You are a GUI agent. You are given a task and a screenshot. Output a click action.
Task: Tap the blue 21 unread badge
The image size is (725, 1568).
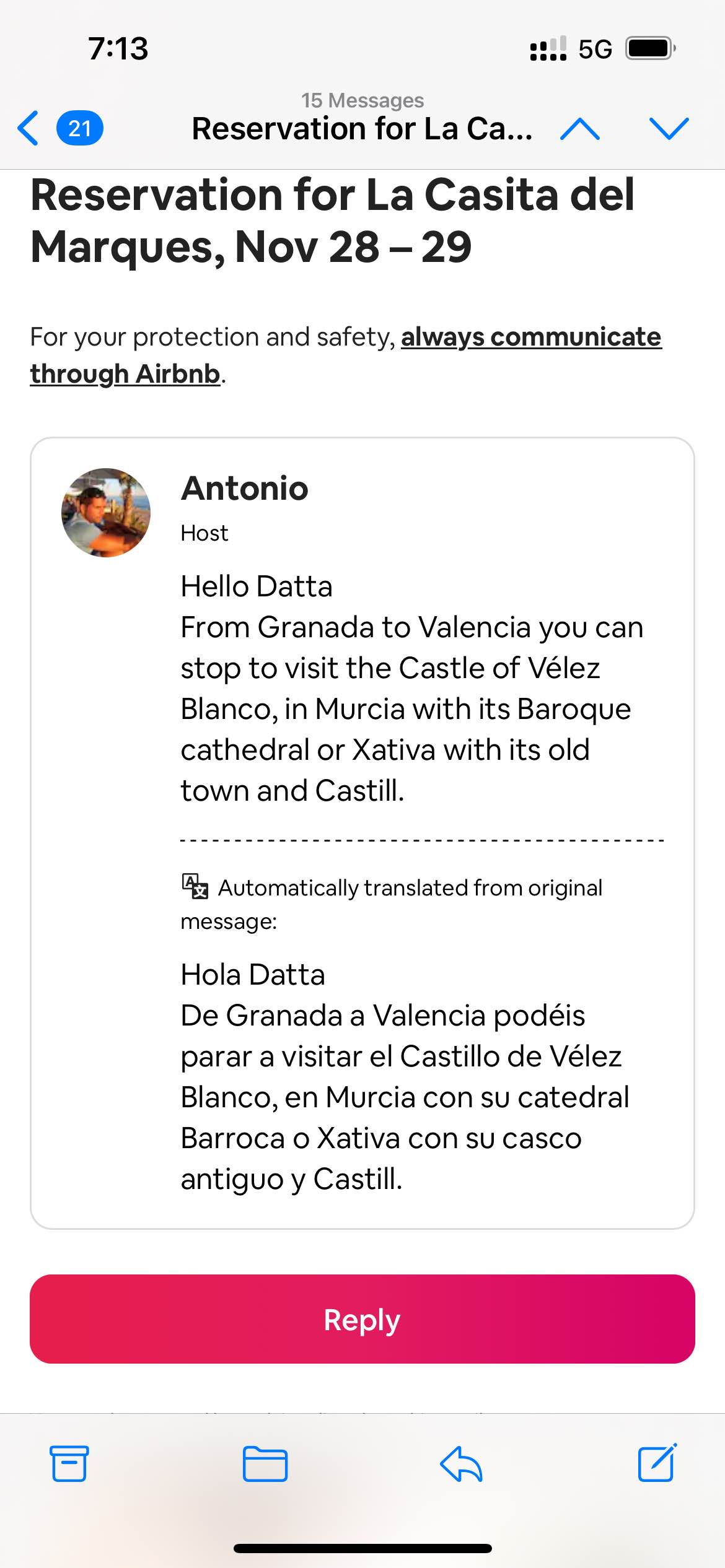pyautogui.click(x=79, y=128)
